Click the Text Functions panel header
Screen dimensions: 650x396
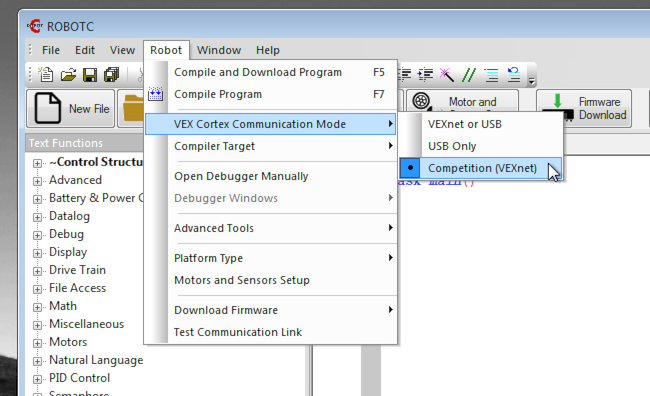point(85,143)
